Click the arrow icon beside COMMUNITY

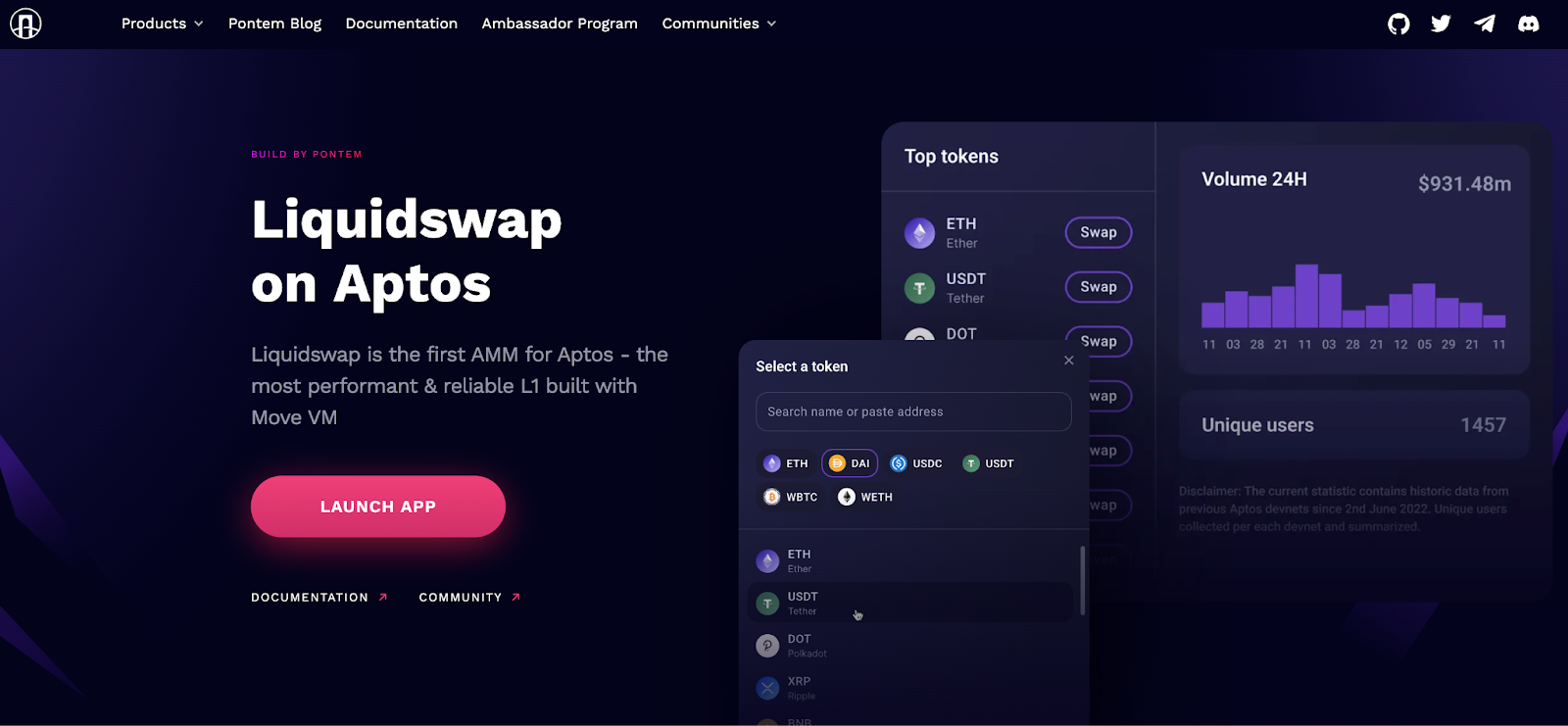click(x=516, y=597)
